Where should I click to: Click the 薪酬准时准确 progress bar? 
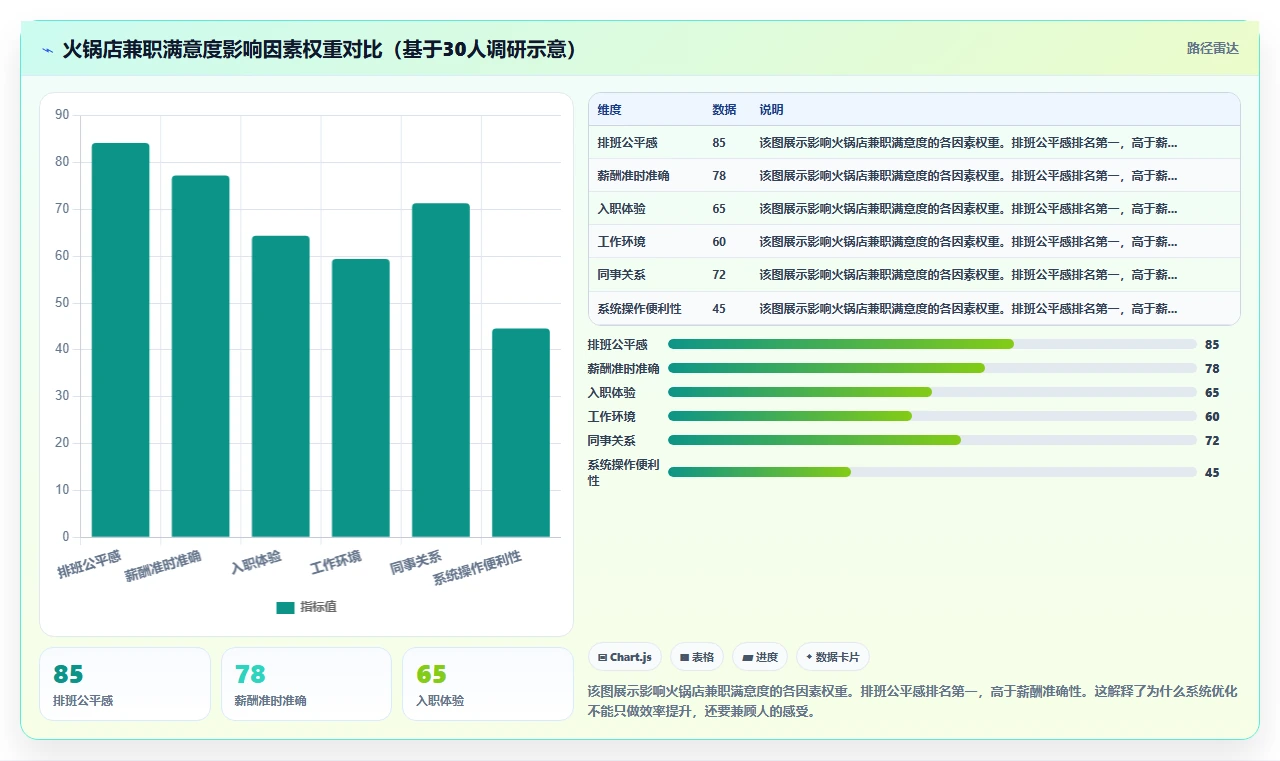pyautogui.click(x=932, y=368)
